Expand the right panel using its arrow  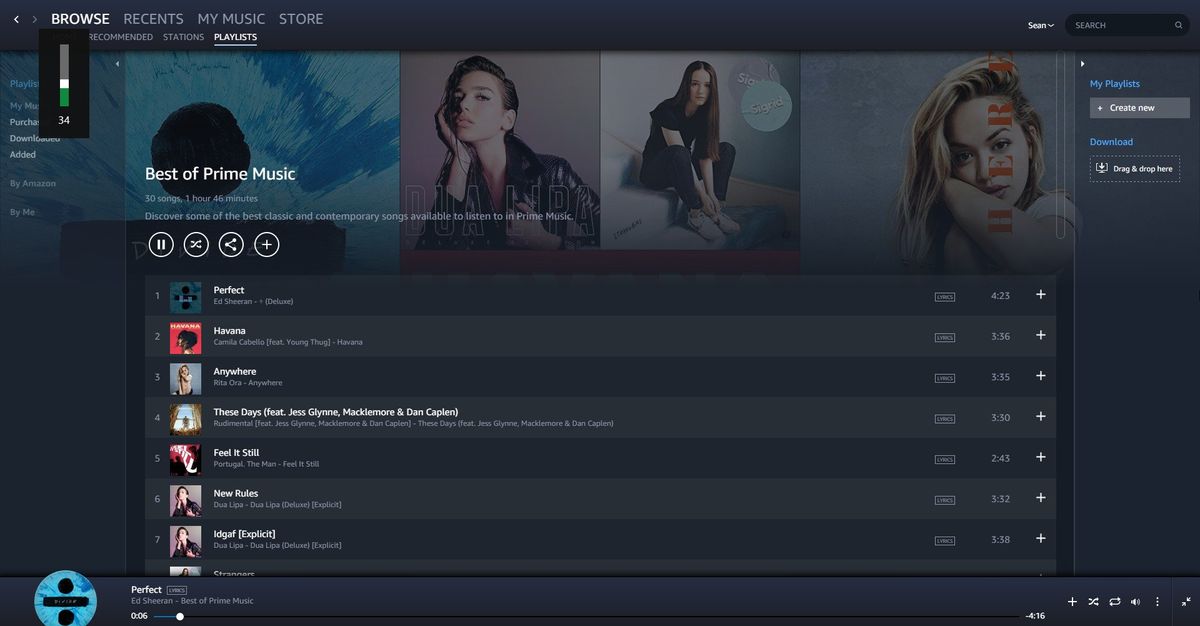point(1083,62)
